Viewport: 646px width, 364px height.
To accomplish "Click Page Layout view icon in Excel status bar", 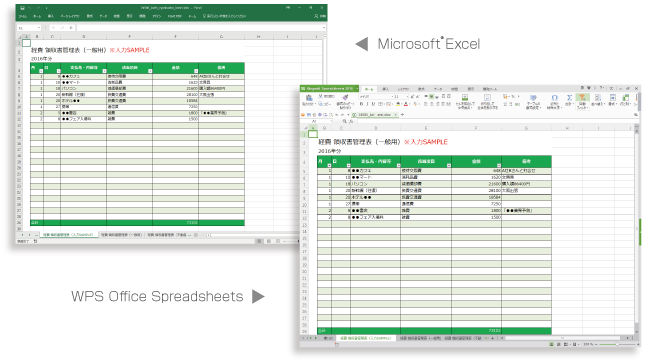I will [x=269, y=241].
